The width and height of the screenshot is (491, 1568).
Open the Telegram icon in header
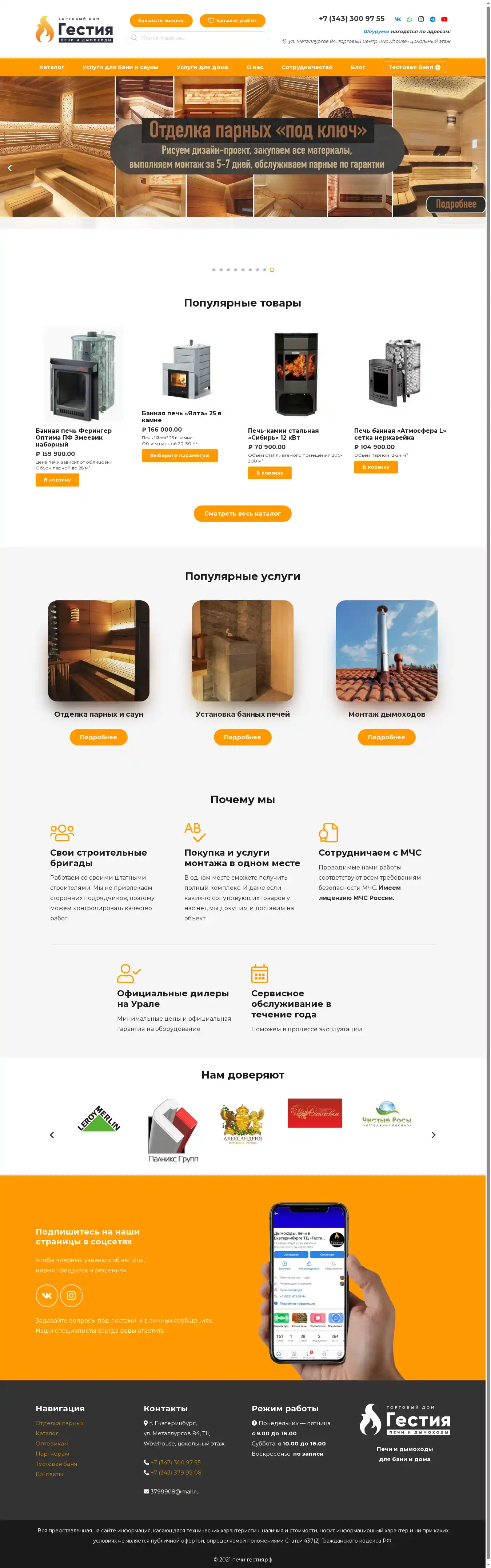[432, 19]
